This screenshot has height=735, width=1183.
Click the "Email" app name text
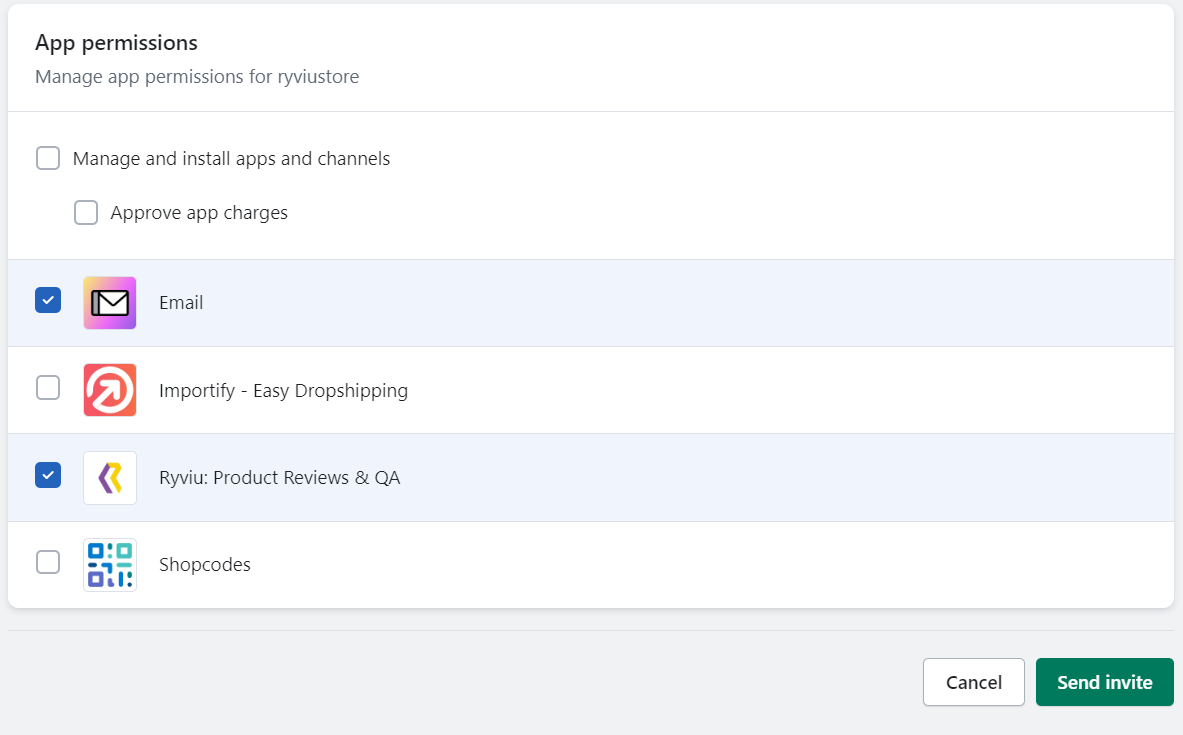(x=181, y=303)
